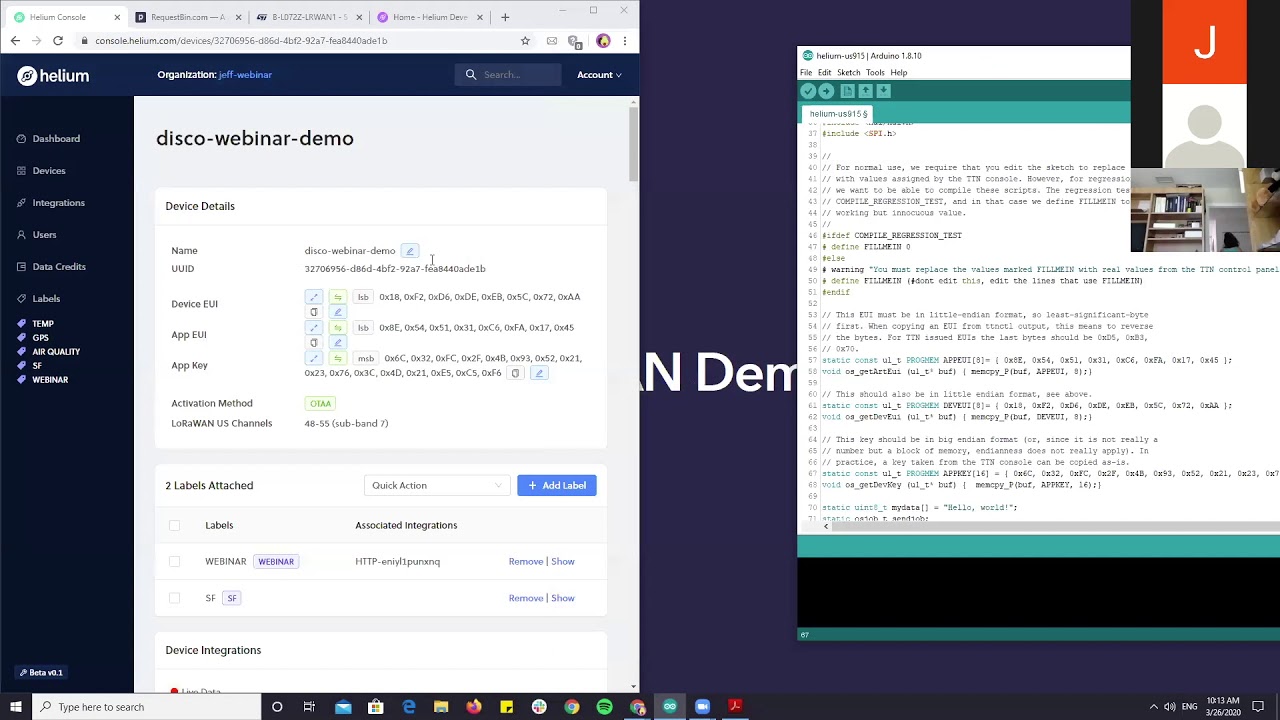
Task: Open a sketch via Arduino toolbar
Action: click(866, 91)
